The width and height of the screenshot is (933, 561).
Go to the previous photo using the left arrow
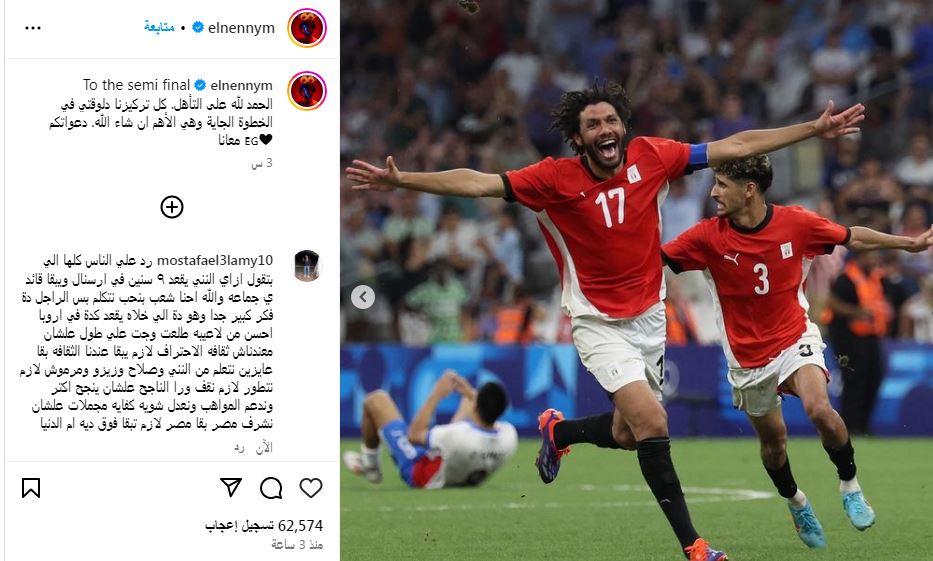coord(363,297)
